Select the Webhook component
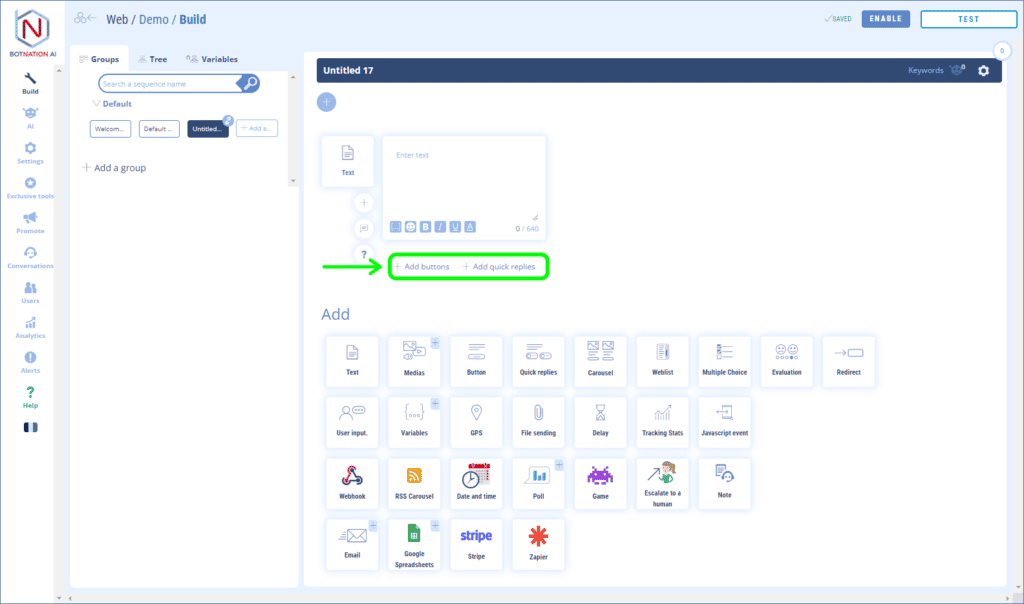This screenshot has width=1024, height=604. tap(352, 483)
